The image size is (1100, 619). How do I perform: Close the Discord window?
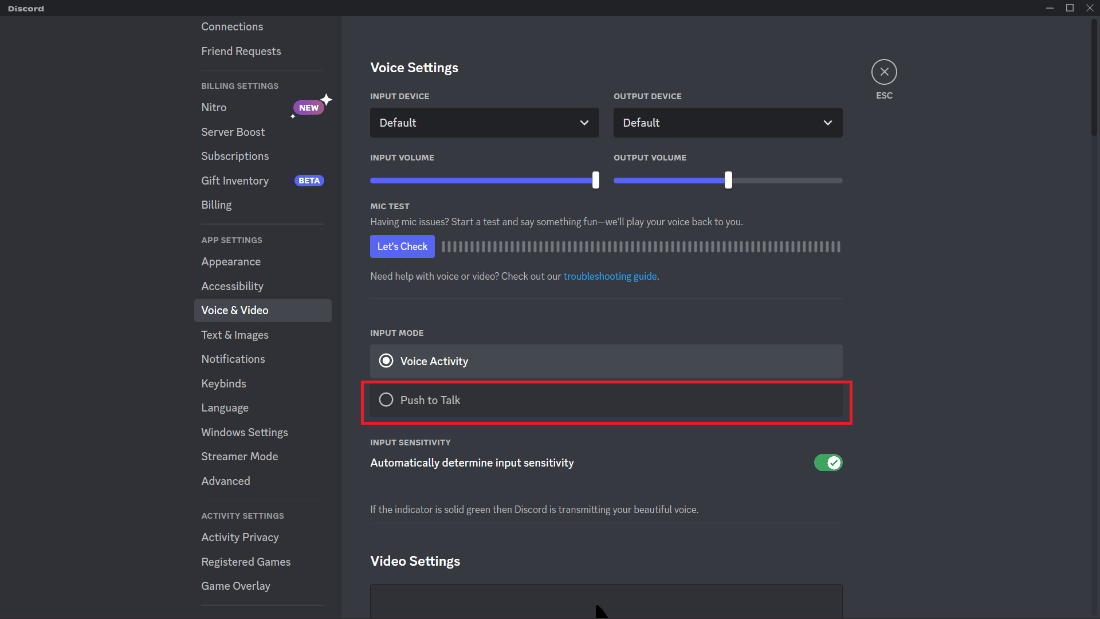(1089, 8)
